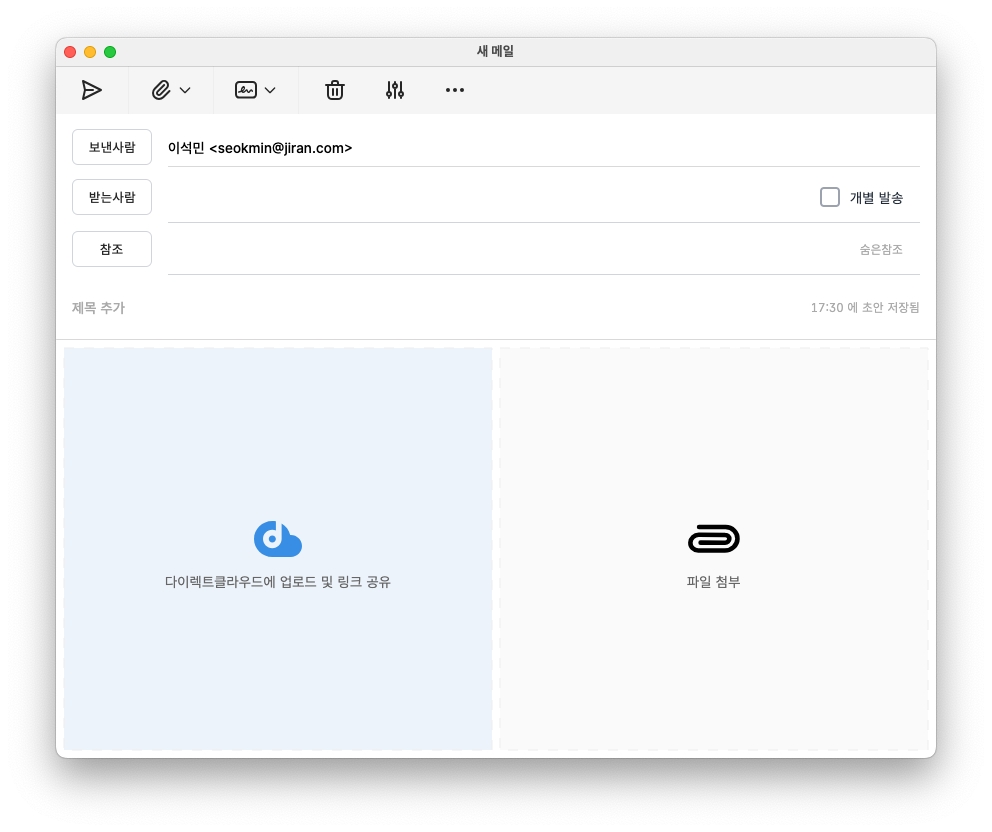The height and width of the screenshot is (832, 992).
Task: Open the signature dropdown chevron
Action: tap(270, 90)
